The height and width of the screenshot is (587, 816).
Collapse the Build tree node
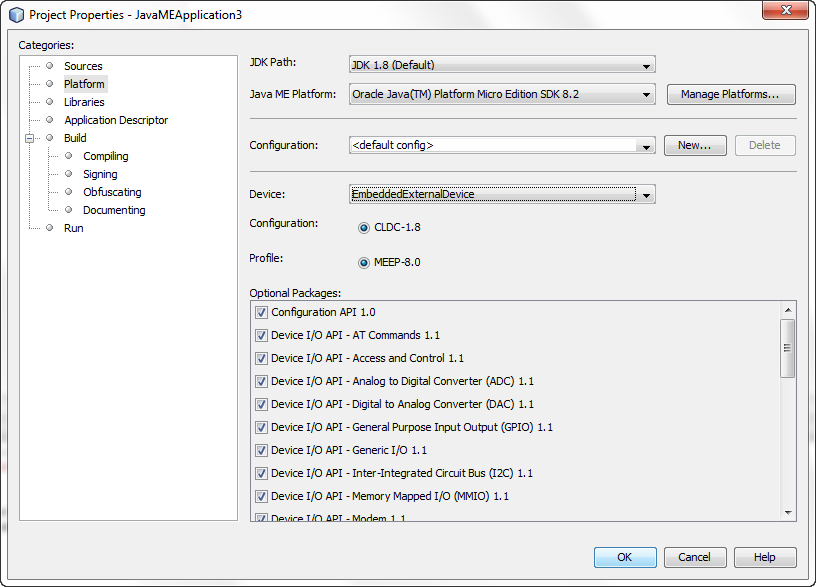(x=30, y=138)
